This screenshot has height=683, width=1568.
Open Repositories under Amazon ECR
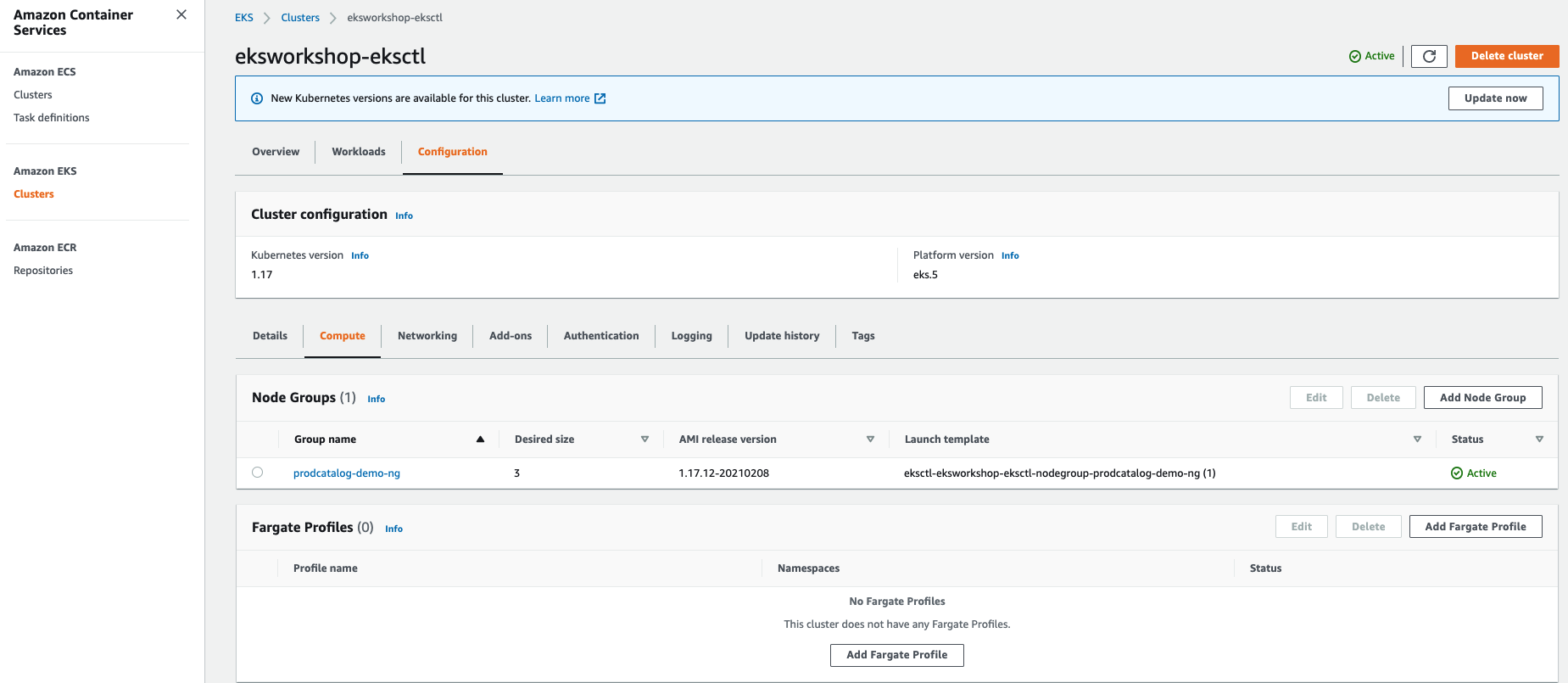(x=43, y=271)
